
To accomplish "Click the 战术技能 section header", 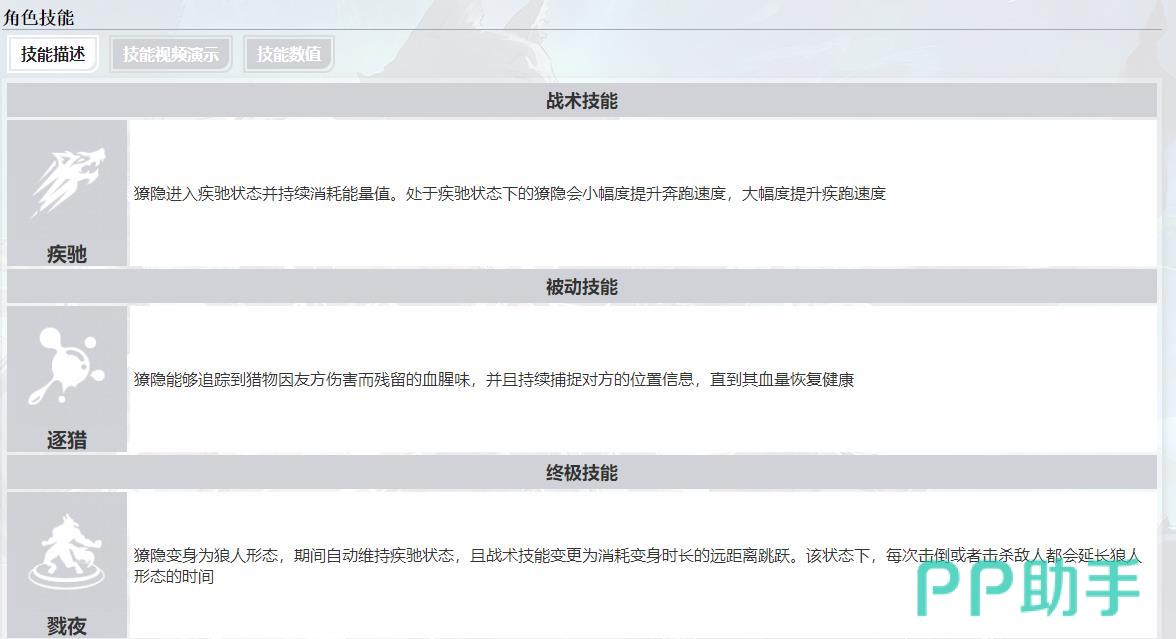I will (x=582, y=100).
